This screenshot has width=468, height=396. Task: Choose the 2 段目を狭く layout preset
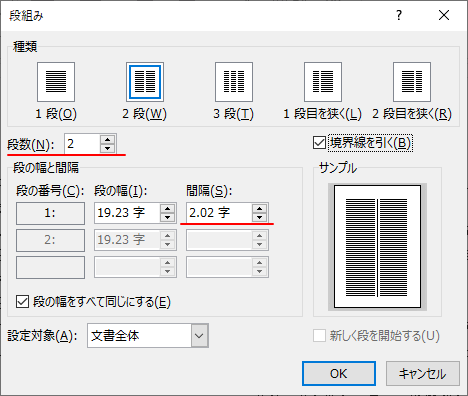tap(412, 82)
